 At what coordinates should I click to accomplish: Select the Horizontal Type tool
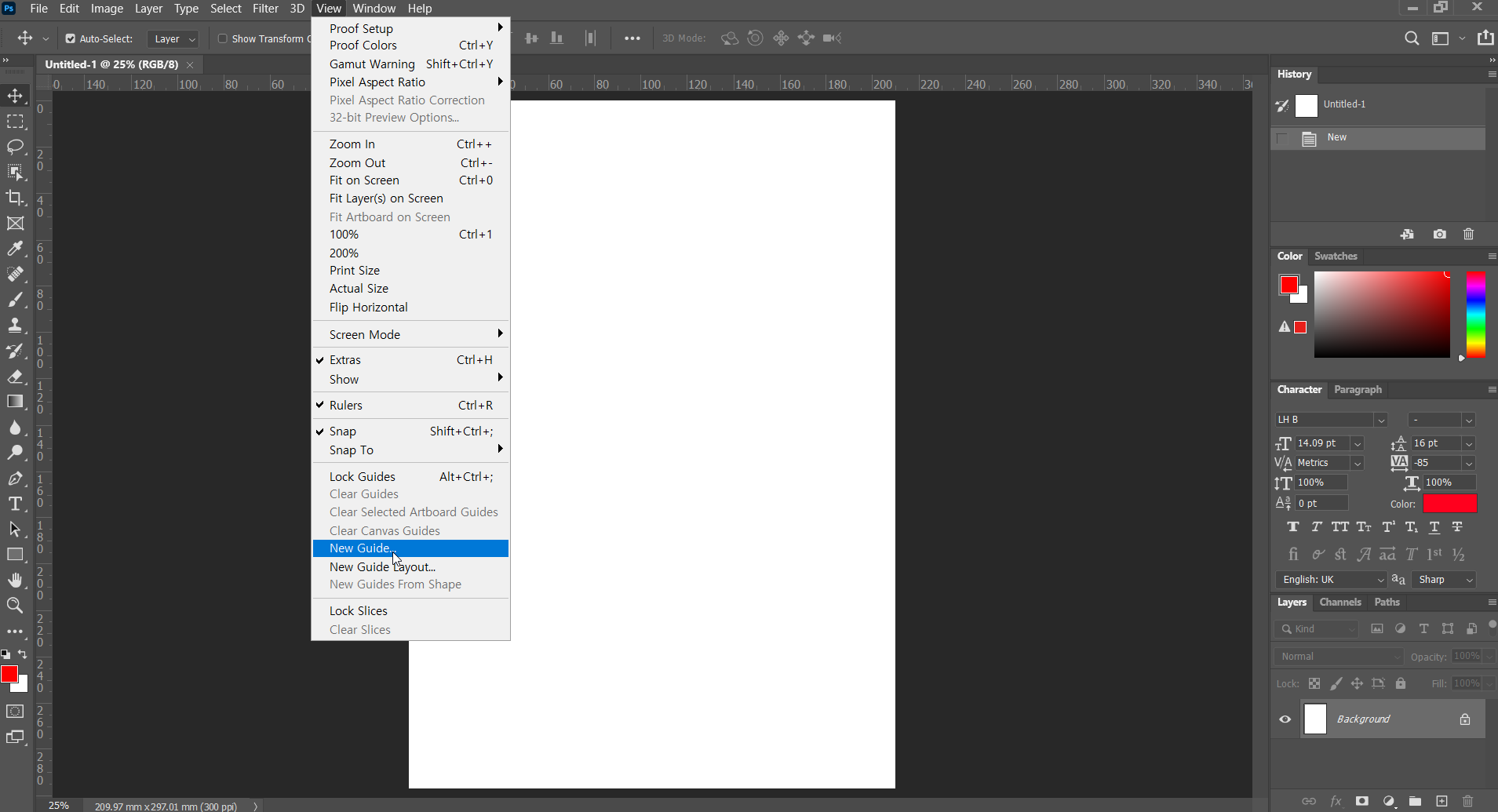pyautogui.click(x=15, y=504)
